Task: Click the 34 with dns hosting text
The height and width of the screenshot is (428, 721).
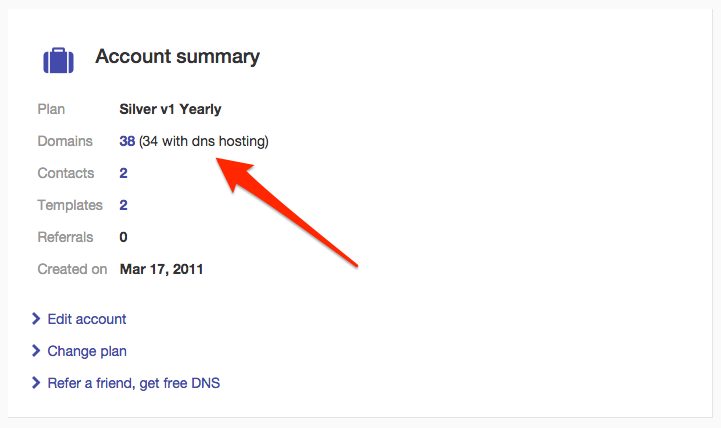Action: coord(204,141)
